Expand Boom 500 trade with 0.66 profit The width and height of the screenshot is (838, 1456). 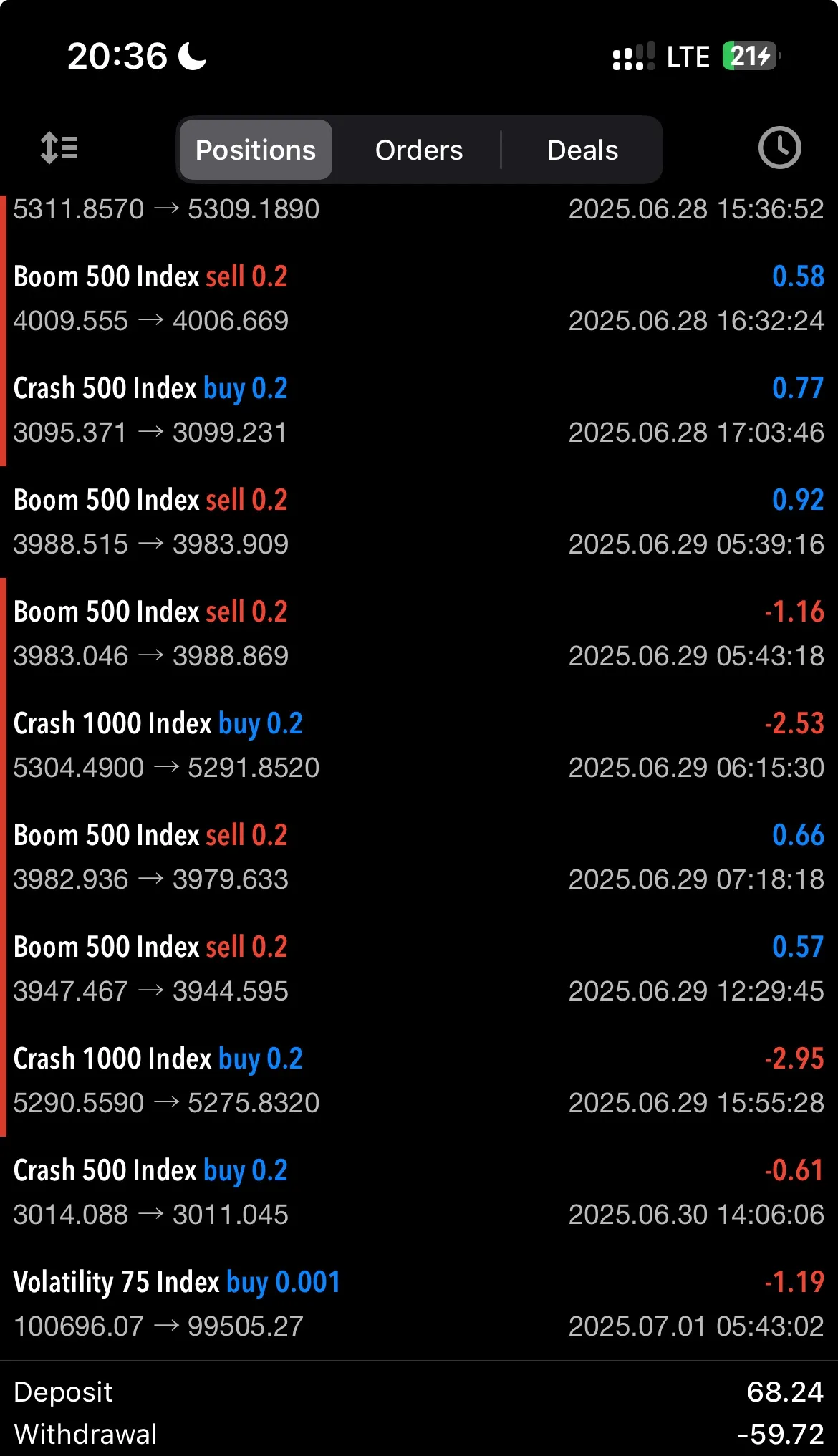click(x=419, y=857)
